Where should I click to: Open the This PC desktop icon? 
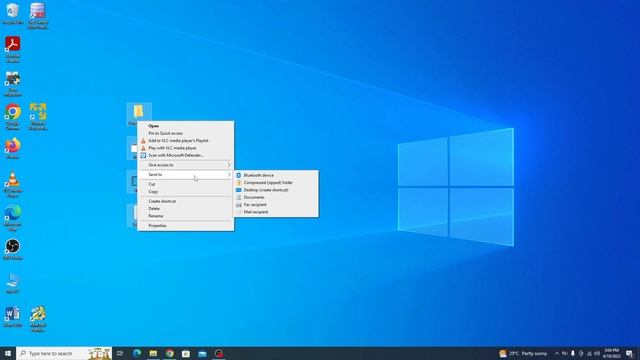[13, 283]
